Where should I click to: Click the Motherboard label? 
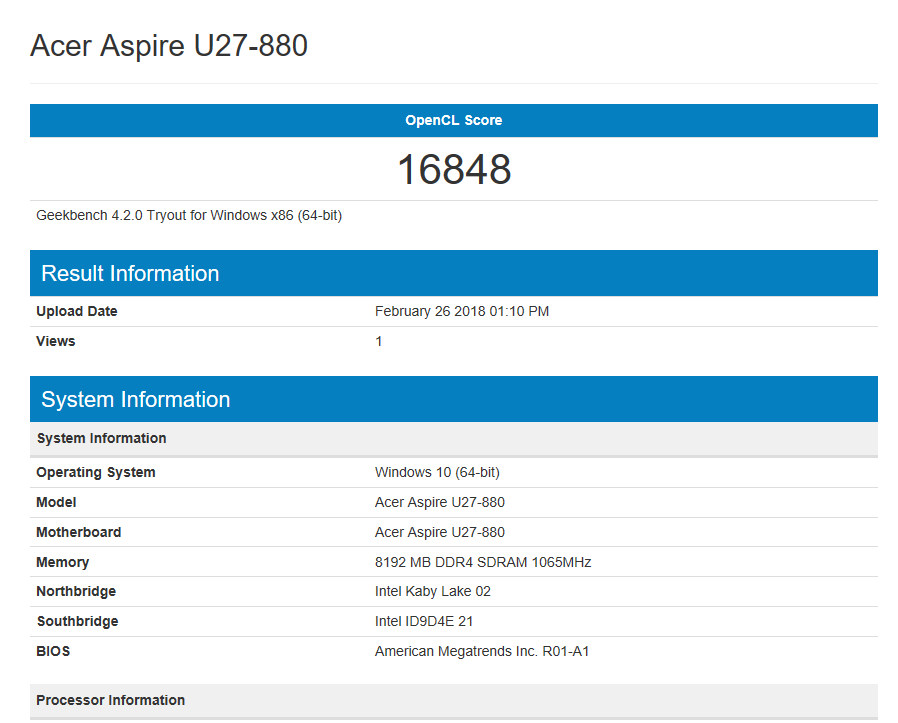pyautogui.click(x=78, y=532)
